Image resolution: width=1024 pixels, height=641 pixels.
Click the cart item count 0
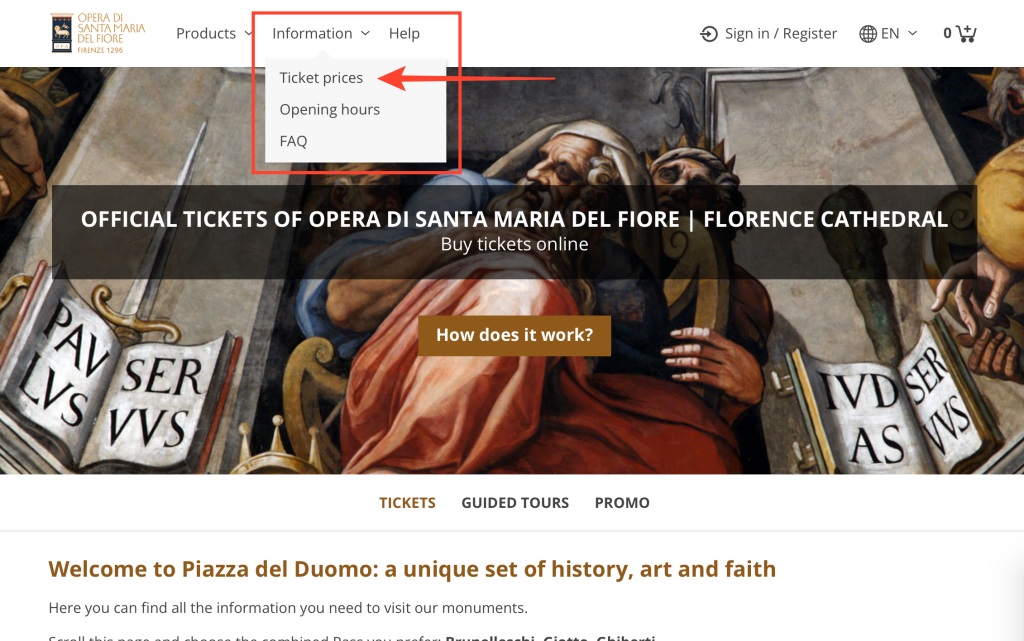(x=947, y=33)
